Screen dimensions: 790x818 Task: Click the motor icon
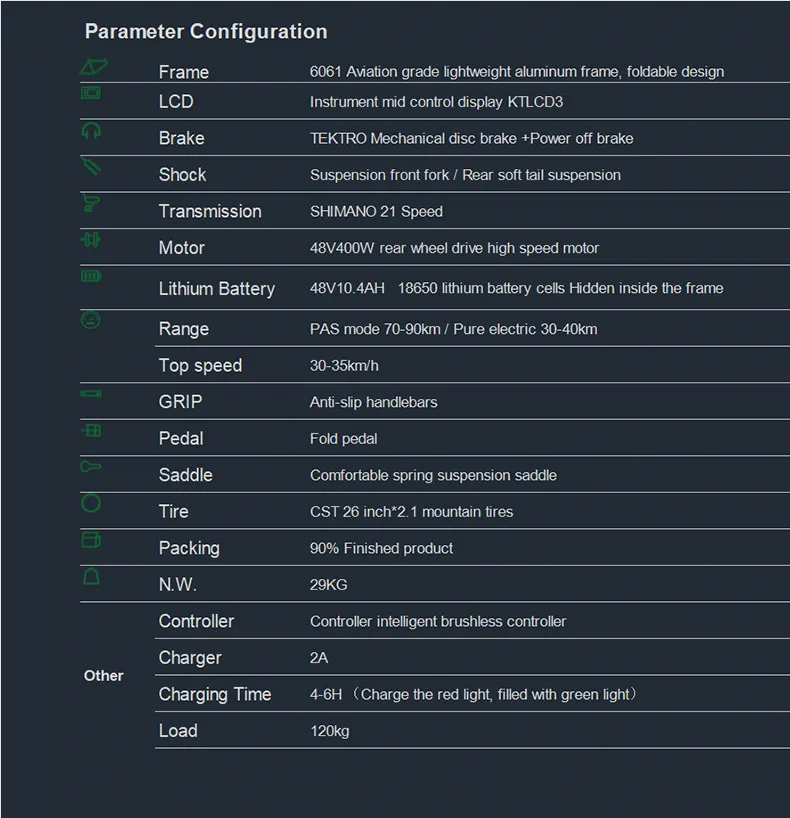(91, 240)
